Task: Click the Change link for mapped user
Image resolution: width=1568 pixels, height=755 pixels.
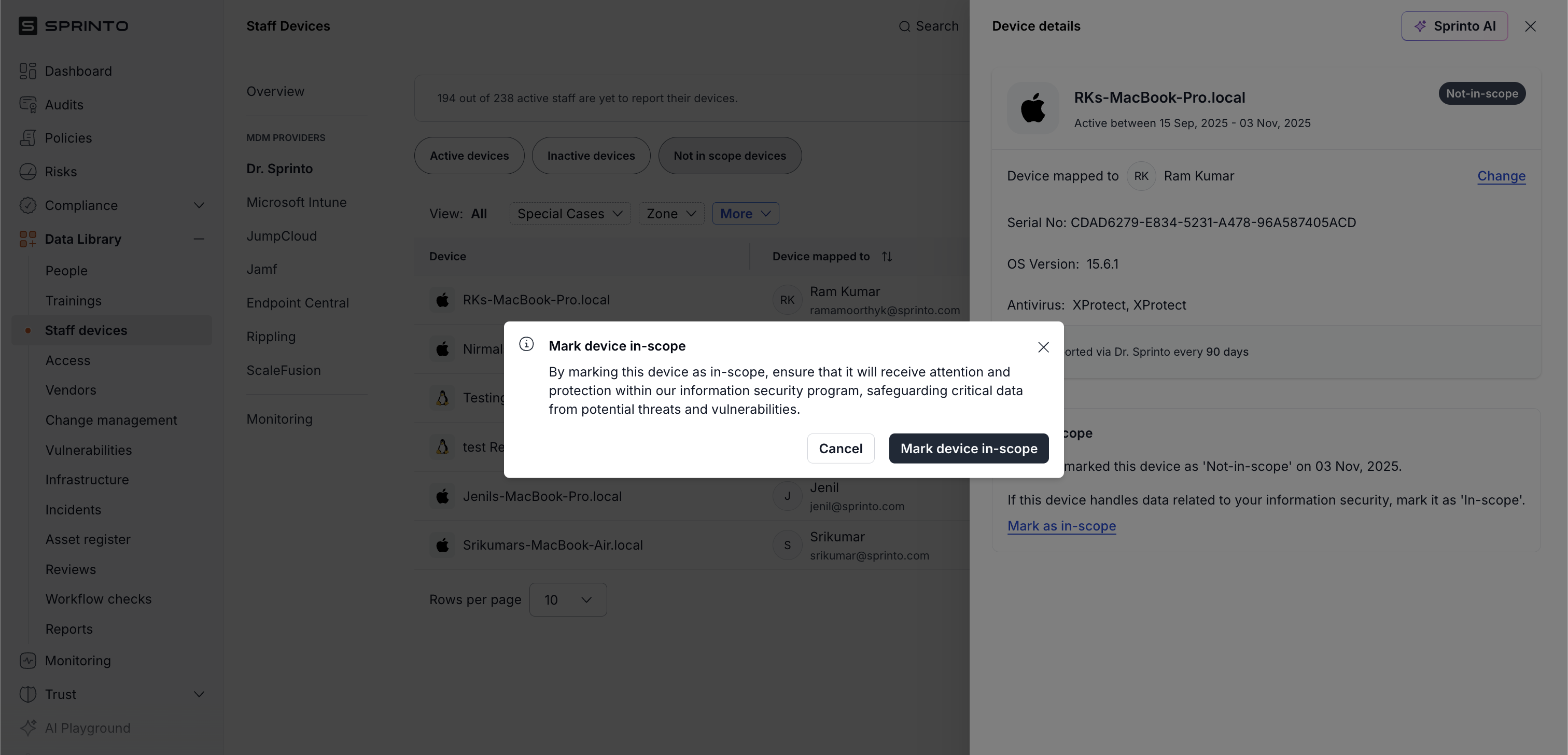Action: [1501, 176]
